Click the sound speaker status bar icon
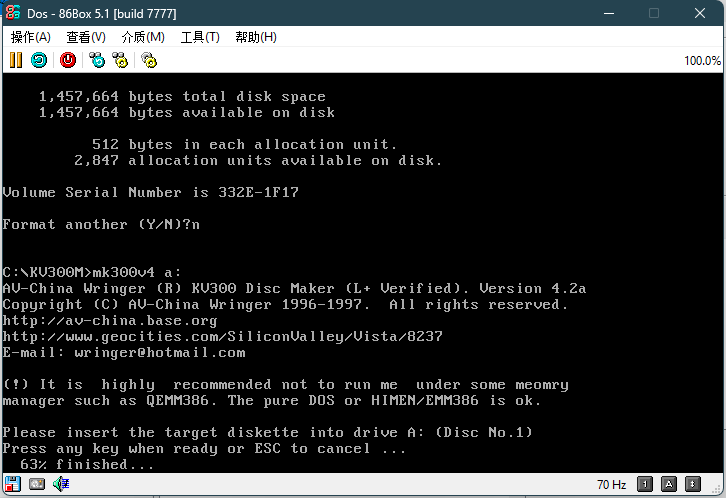Screen dimensions: 726x498 (x=61, y=485)
